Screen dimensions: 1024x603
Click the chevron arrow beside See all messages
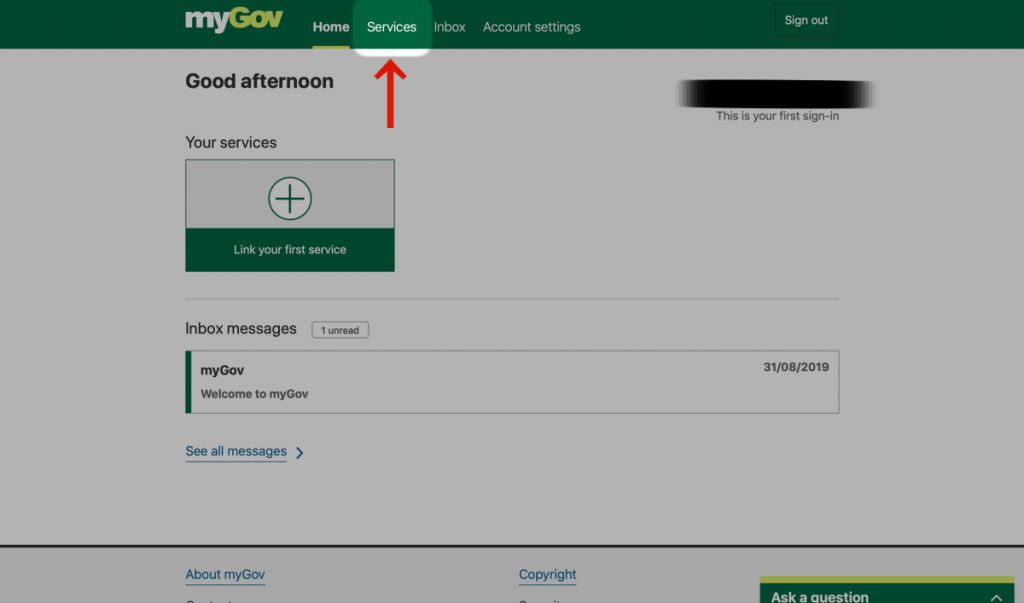pos(300,453)
